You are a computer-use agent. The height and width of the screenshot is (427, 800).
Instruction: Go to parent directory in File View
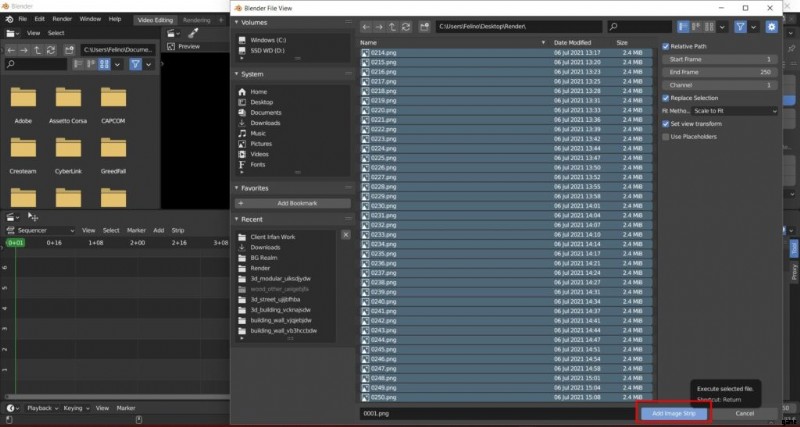click(392, 26)
